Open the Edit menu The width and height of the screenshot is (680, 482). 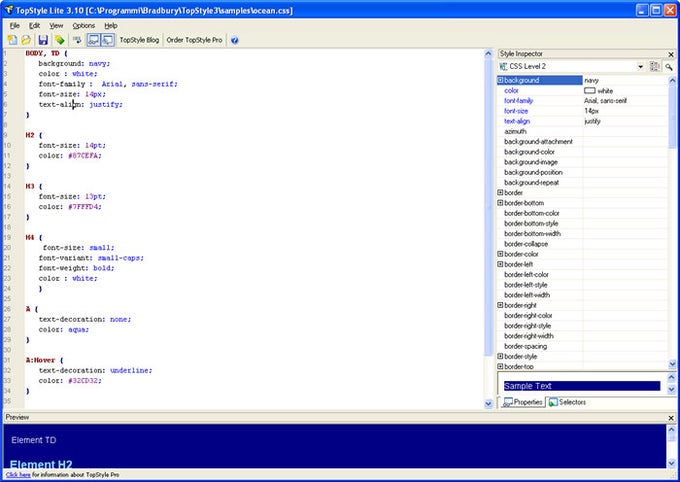click(x=34, y=26)
